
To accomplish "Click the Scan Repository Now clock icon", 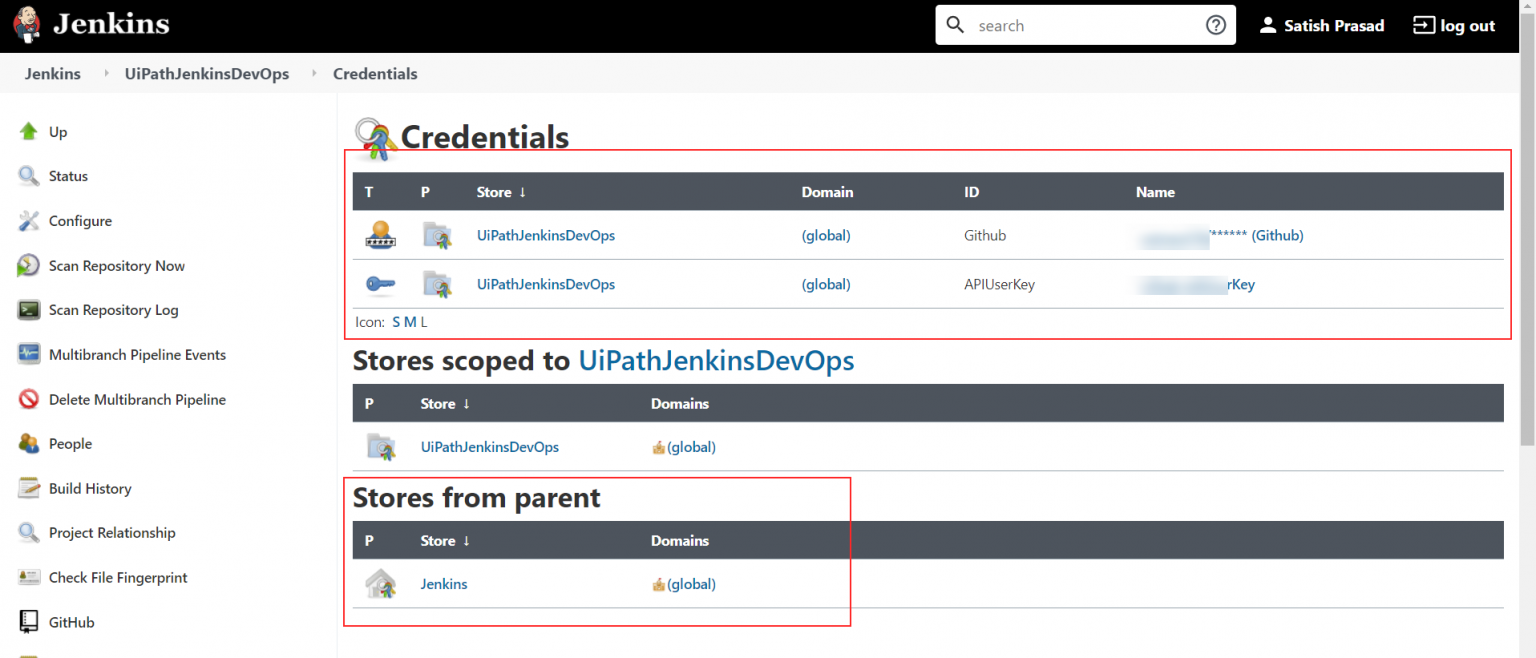I will (x=29, y=265).
